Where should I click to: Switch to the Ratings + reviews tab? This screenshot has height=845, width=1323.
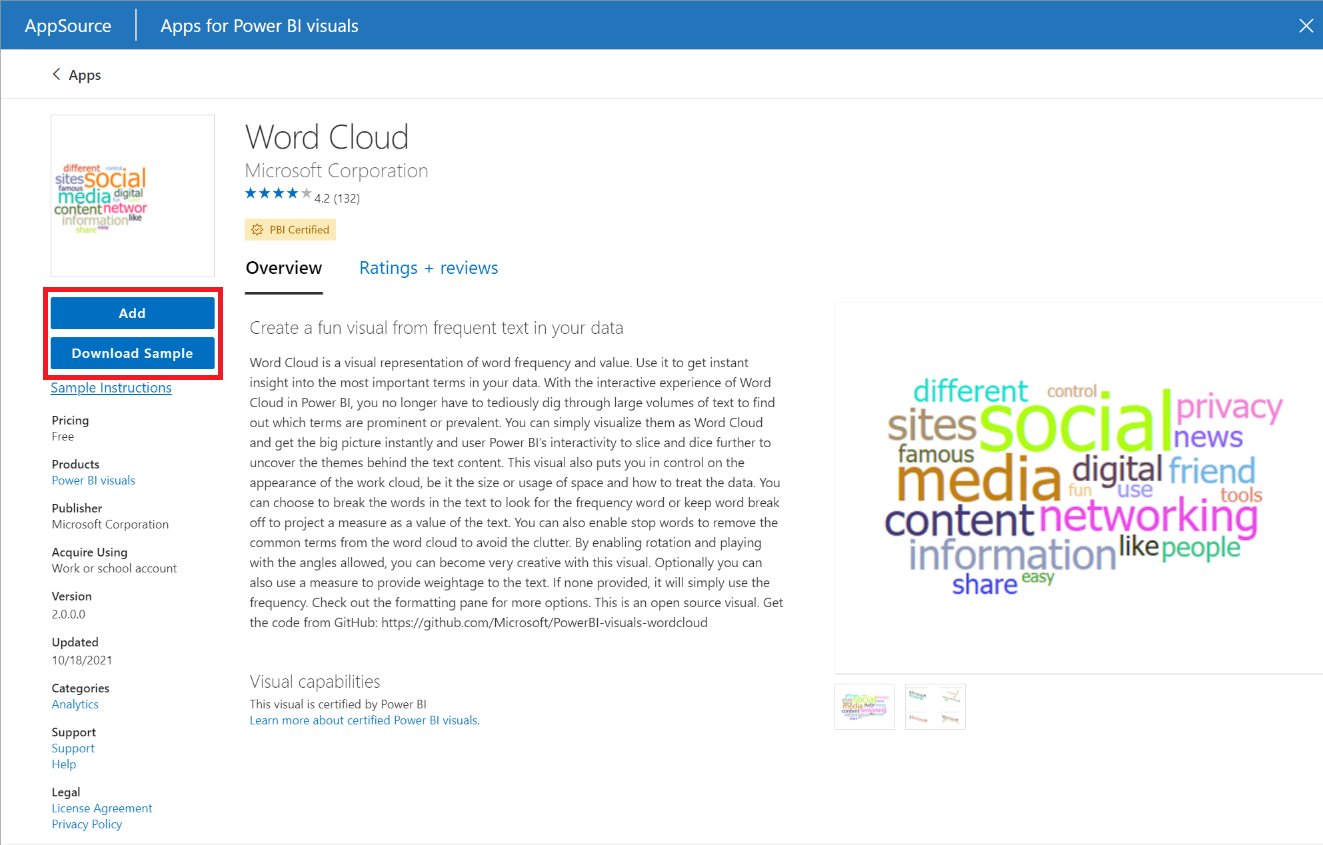coord(428,267)
